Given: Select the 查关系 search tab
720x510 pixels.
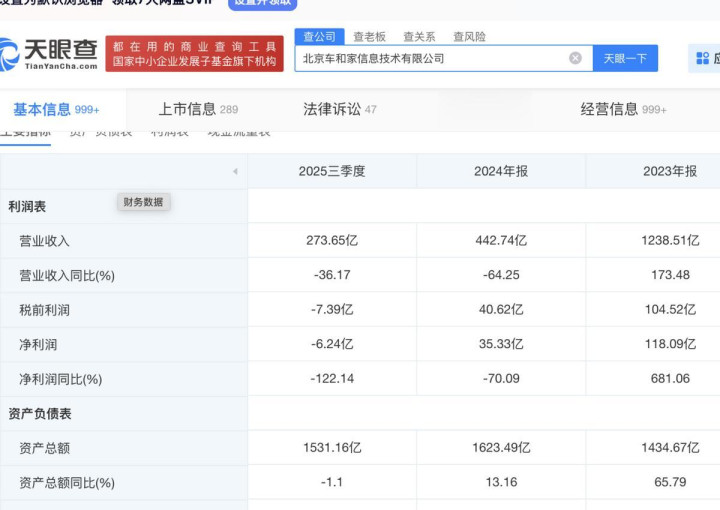Looking at the screenshot, I should (419, 37).
